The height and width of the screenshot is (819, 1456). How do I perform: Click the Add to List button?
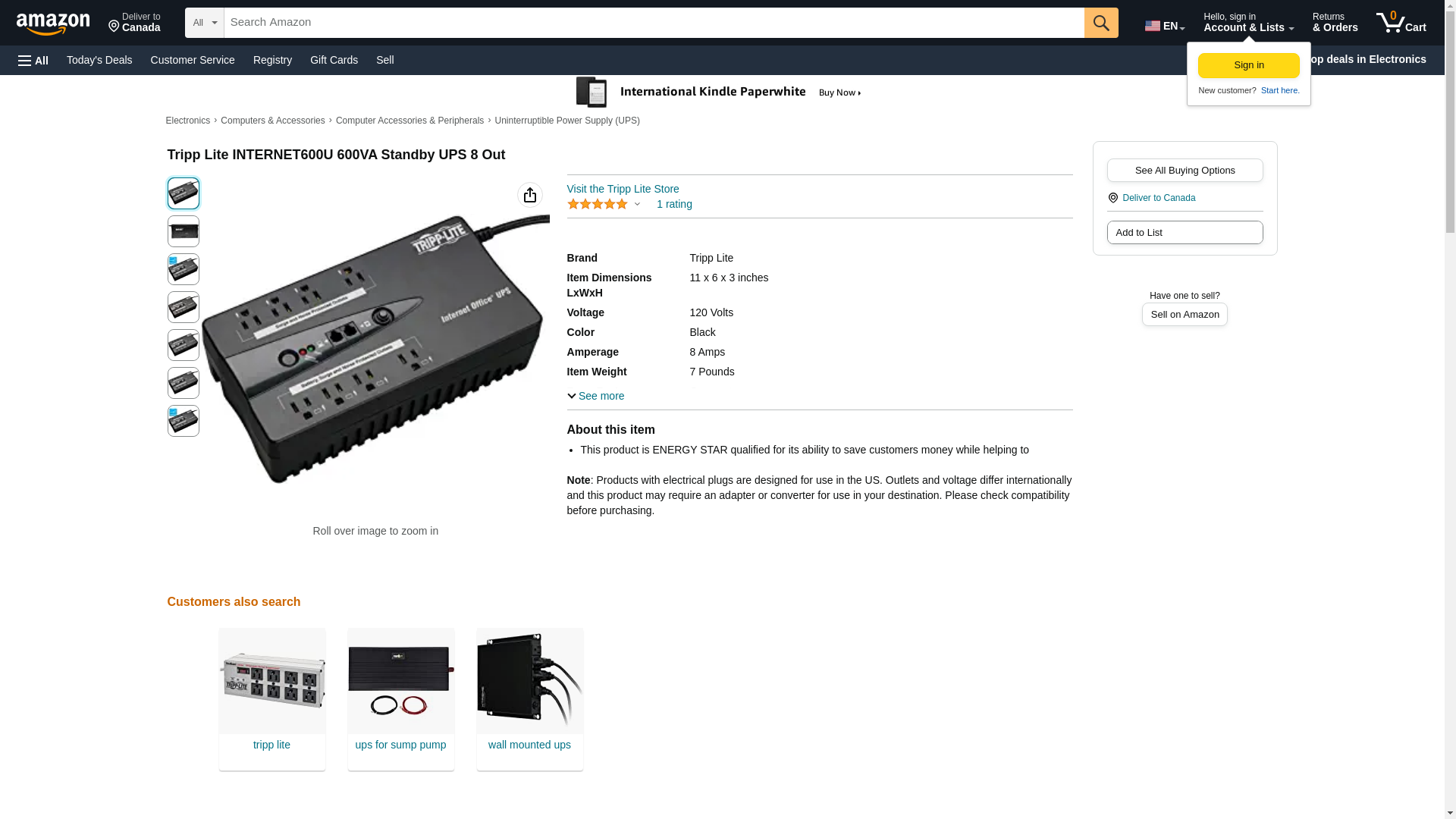click(x=1185, y=232)
